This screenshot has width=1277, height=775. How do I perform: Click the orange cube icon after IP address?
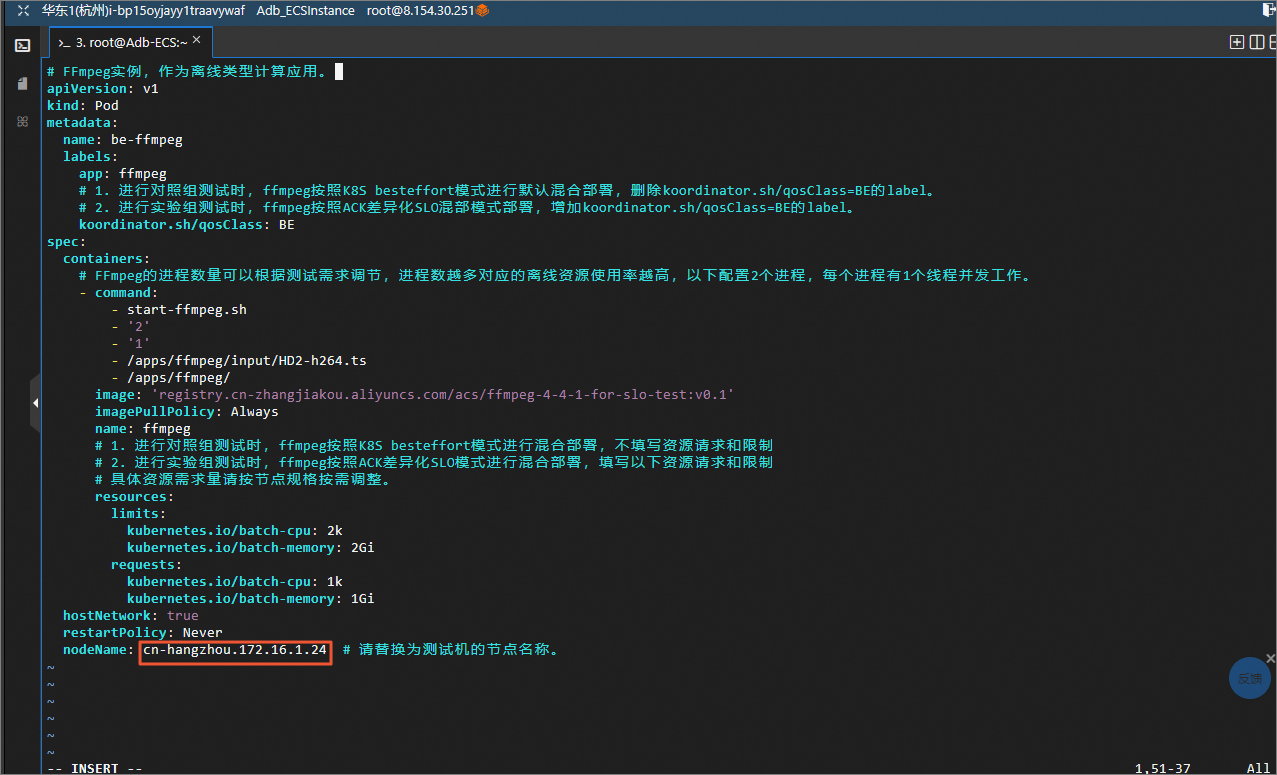tap(483, 11)
